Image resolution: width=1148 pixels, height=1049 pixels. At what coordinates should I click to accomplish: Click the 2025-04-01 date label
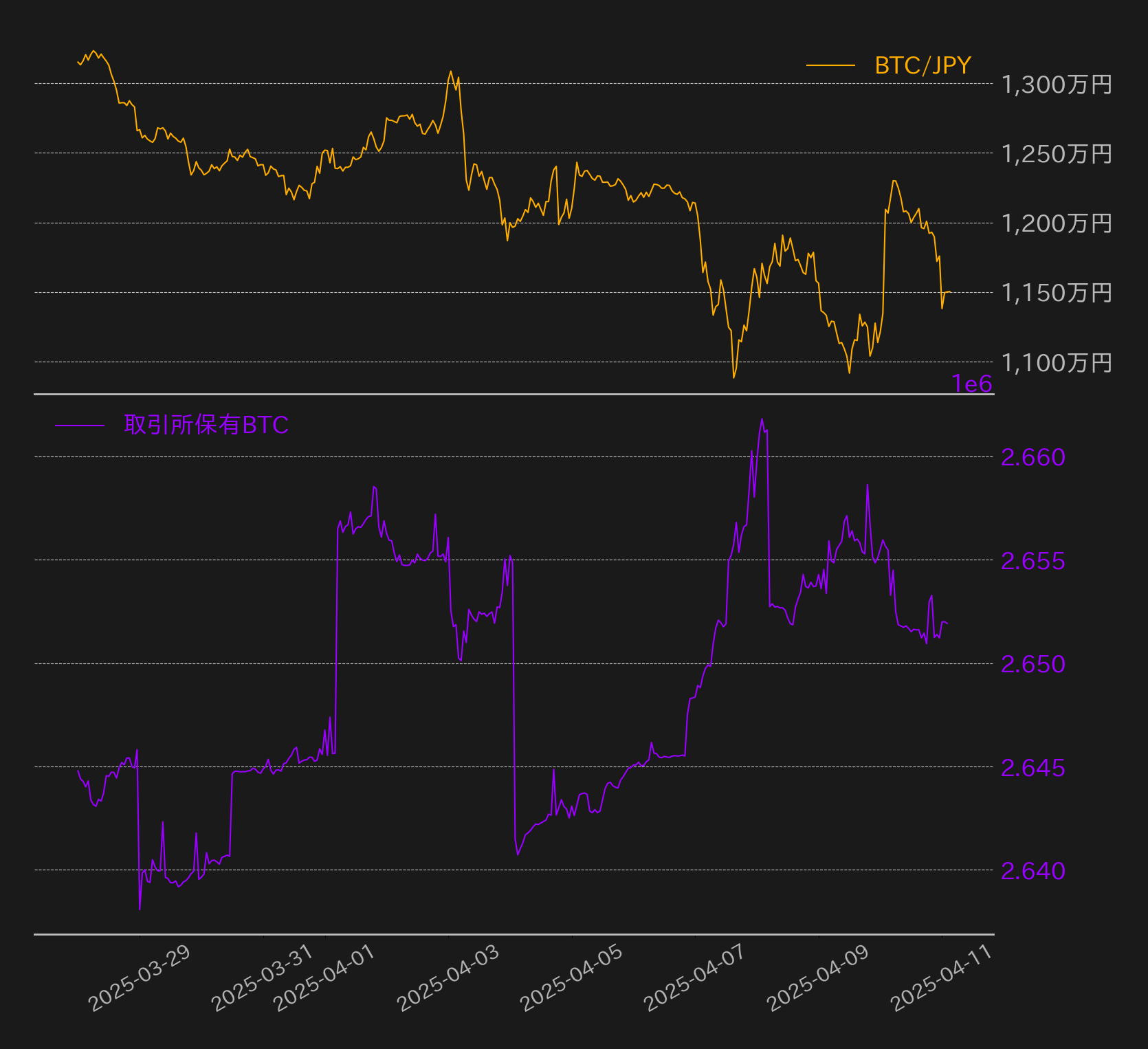point(324,978)
